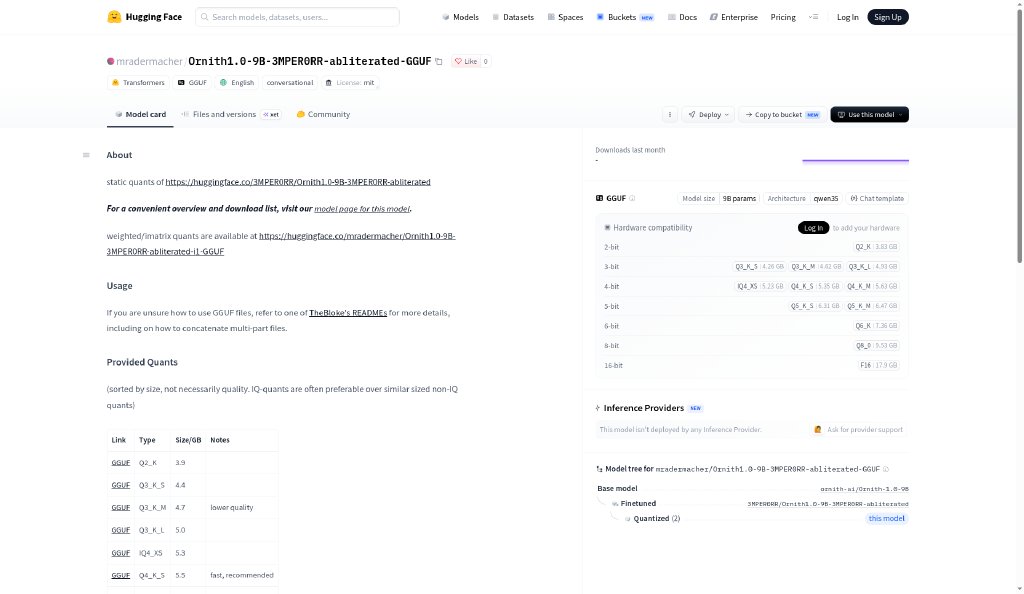
Task: Go to the Pricing page
Action: tap(783, 17)
